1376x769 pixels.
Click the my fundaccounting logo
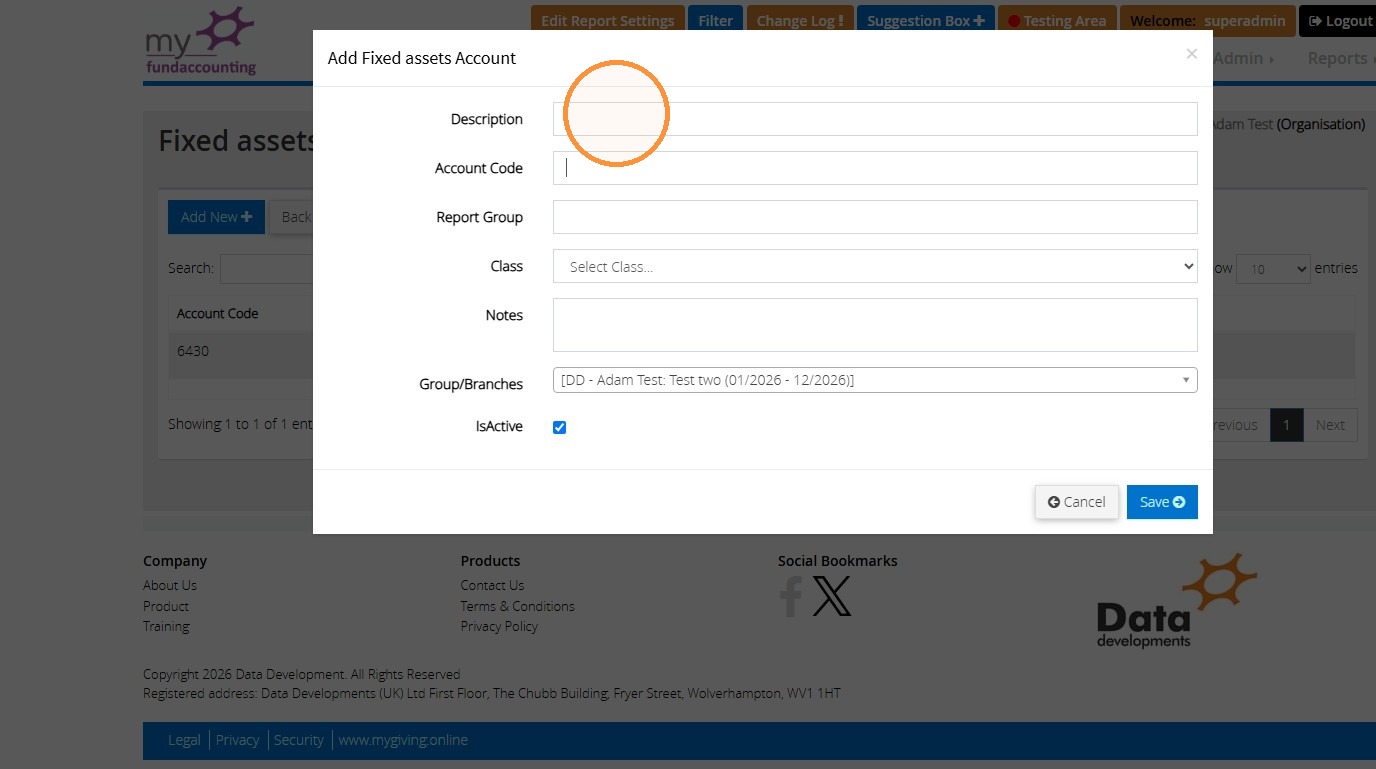coord(201,41)
